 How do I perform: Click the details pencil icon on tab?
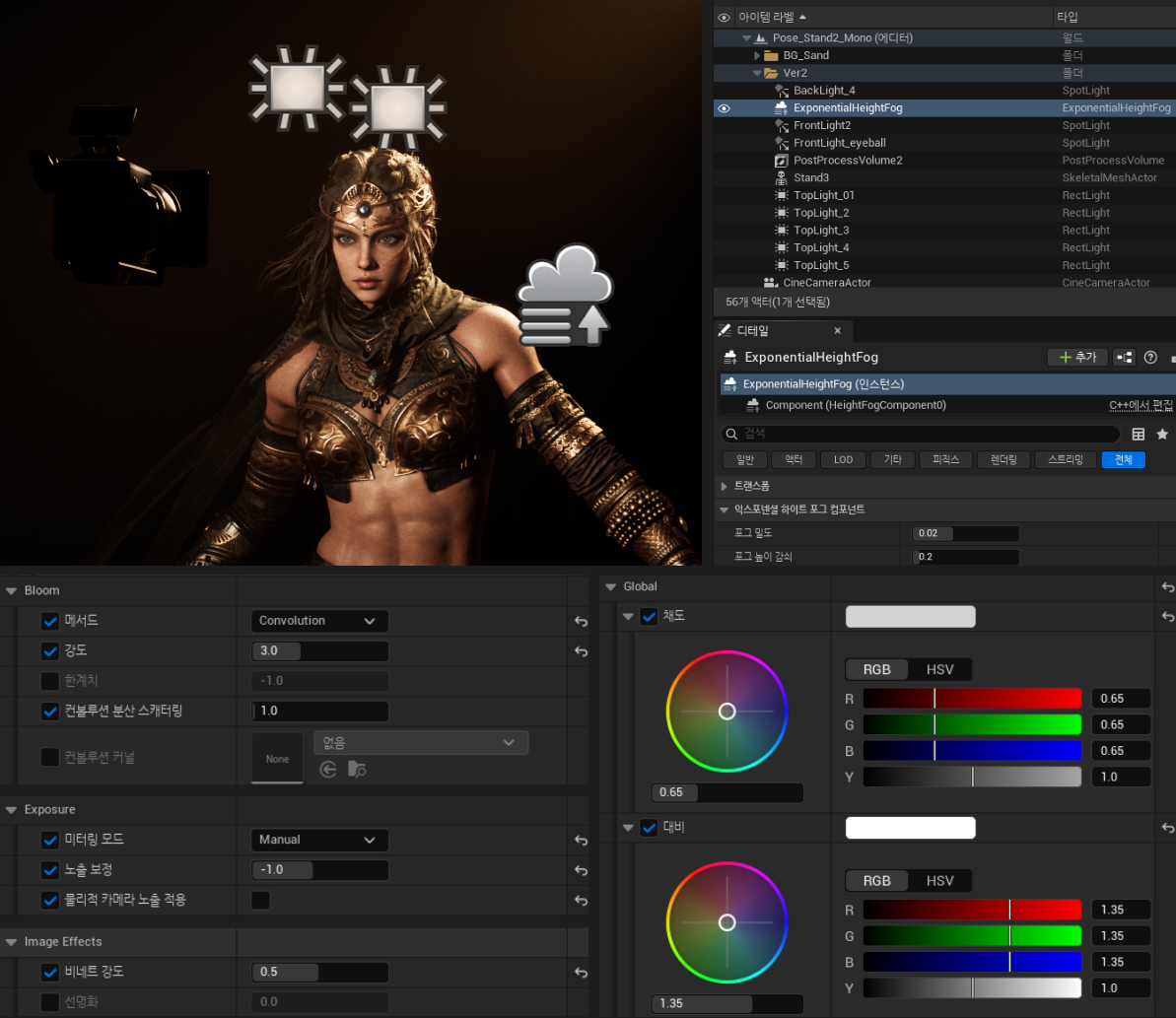point(725,330)
